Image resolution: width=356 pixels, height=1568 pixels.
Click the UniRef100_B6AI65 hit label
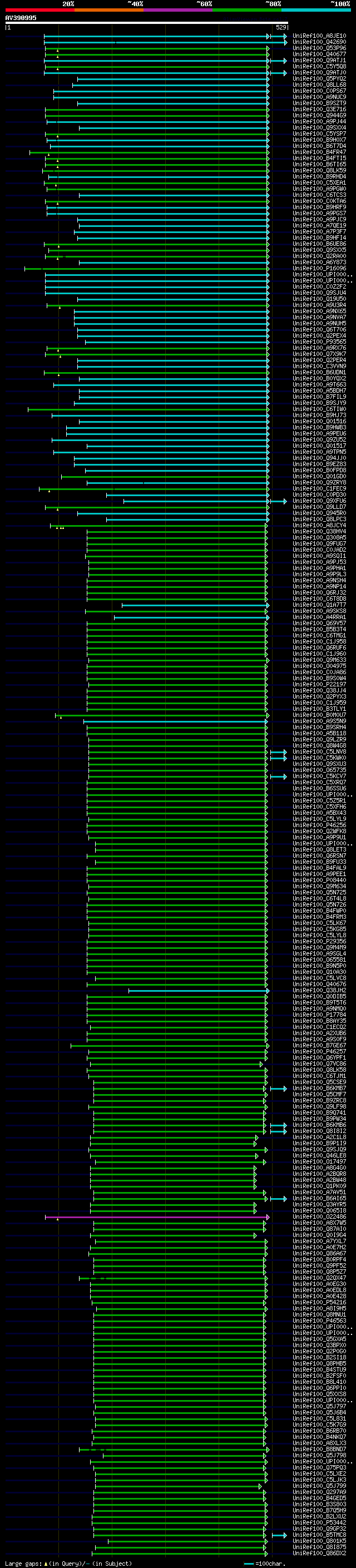click(x=319, y=1198)
